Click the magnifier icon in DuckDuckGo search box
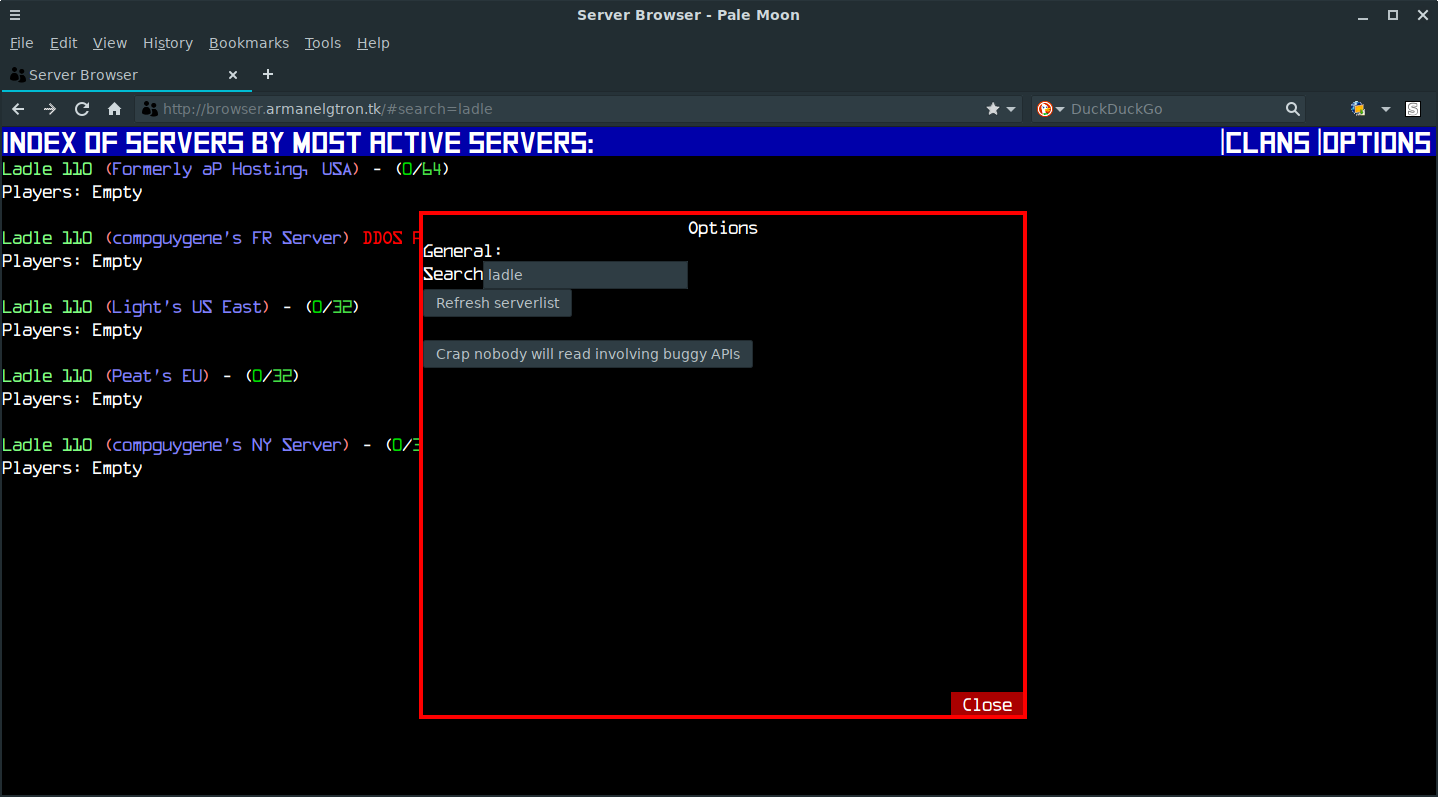This screenshot has height=797, width=1438. click(1292, 109)
